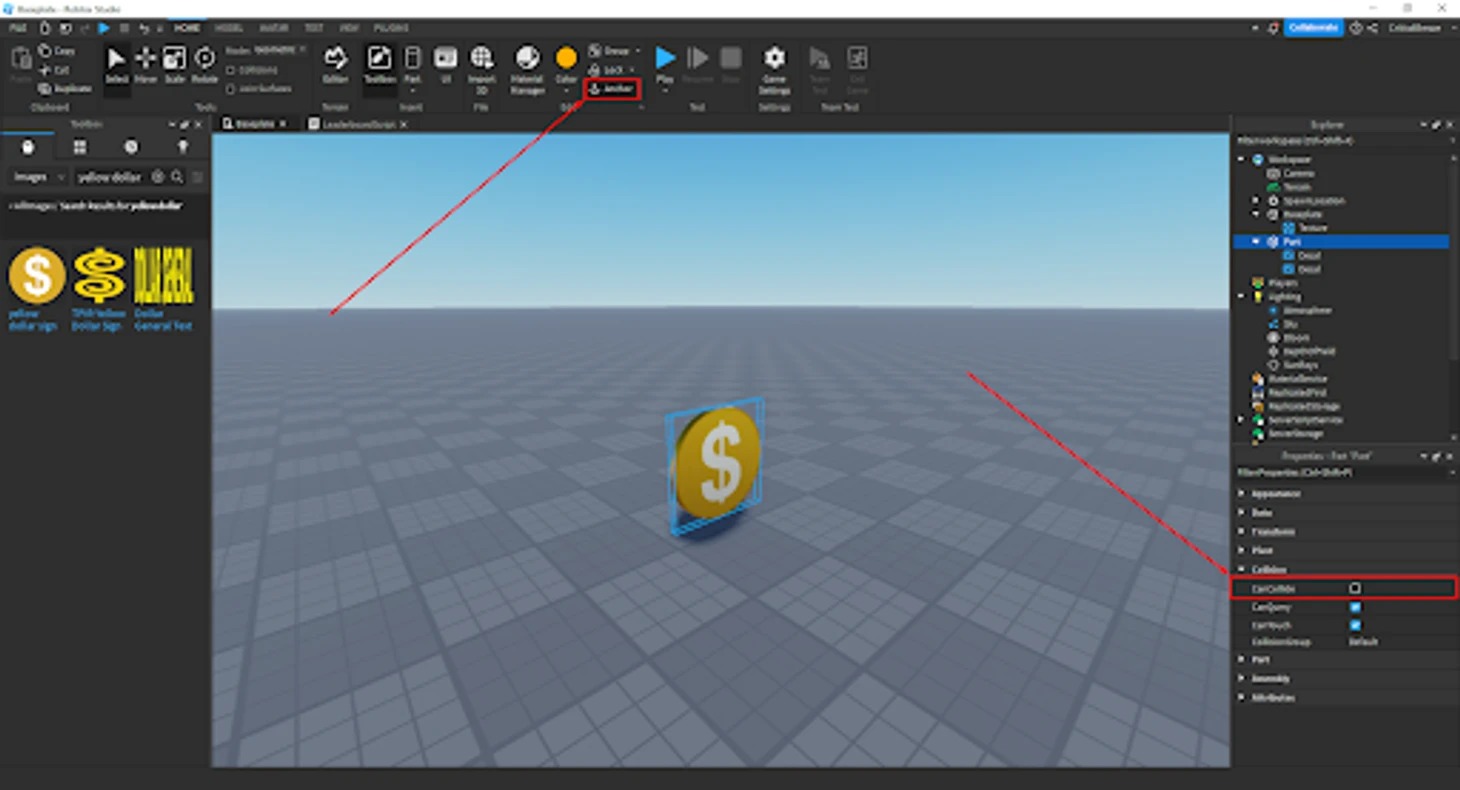Image resolution: width=1460 pixels, height=790 pixels.
Task: Toggle the Anchor button
Action: [612, 89]
